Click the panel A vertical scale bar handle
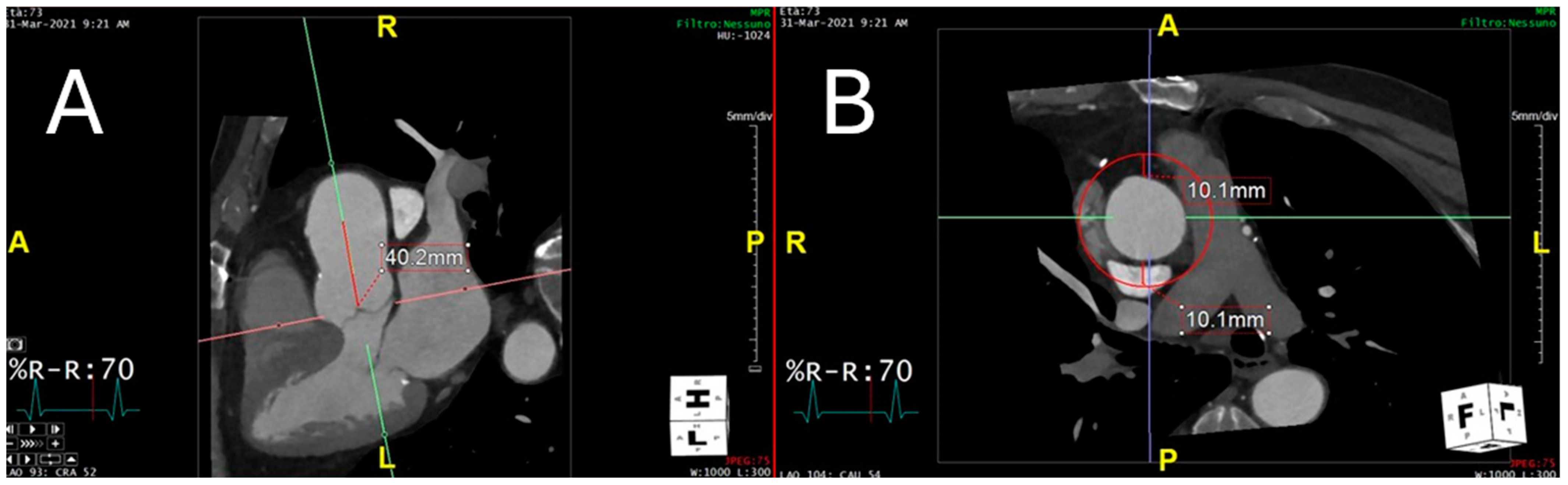This screenshot has height=485, width=1568. pyautogui.click(x=755, y=369)
